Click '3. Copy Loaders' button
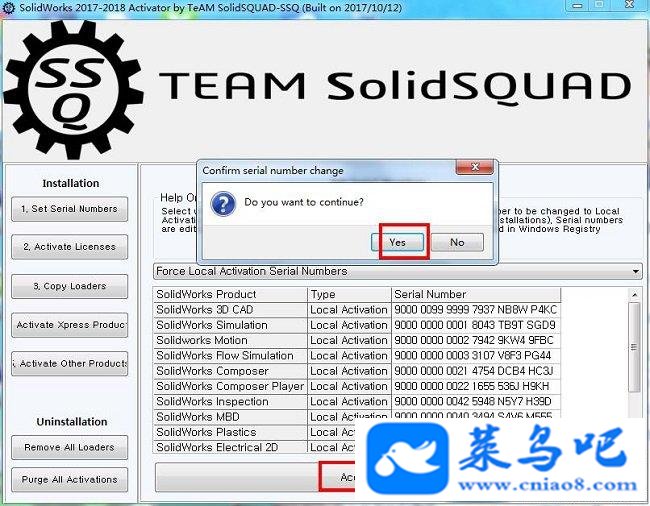The width and height of the screenshot is (650, 506). (70, 286)
